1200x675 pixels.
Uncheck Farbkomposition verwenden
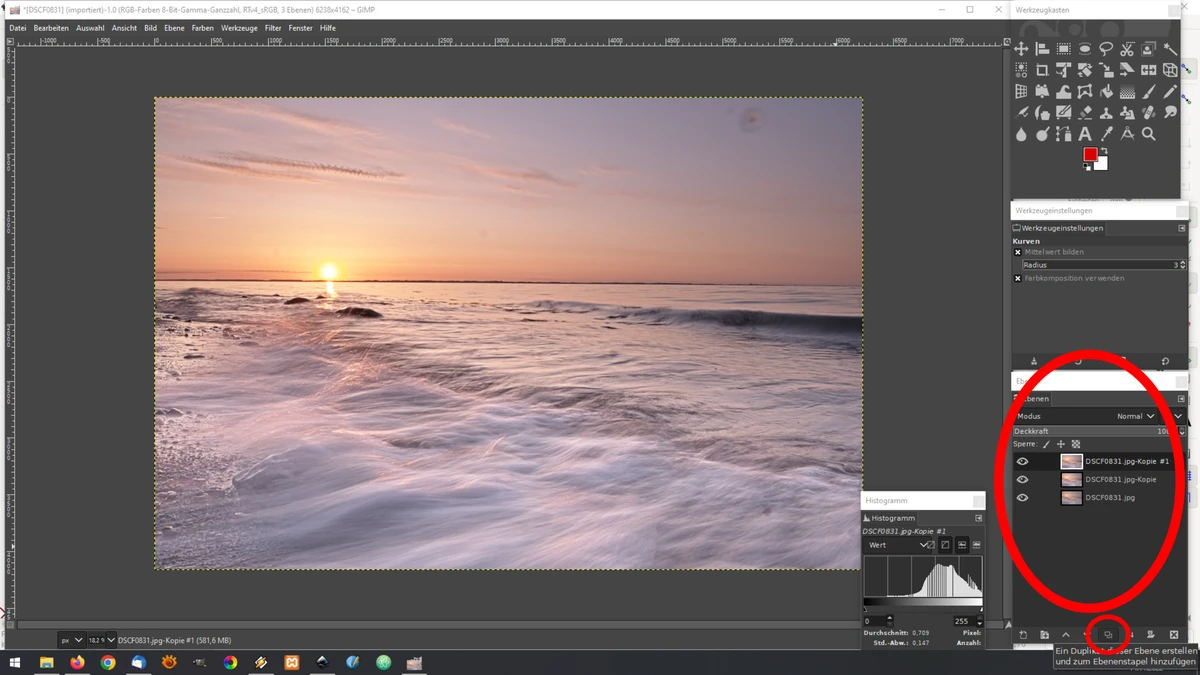point(1018,278)
